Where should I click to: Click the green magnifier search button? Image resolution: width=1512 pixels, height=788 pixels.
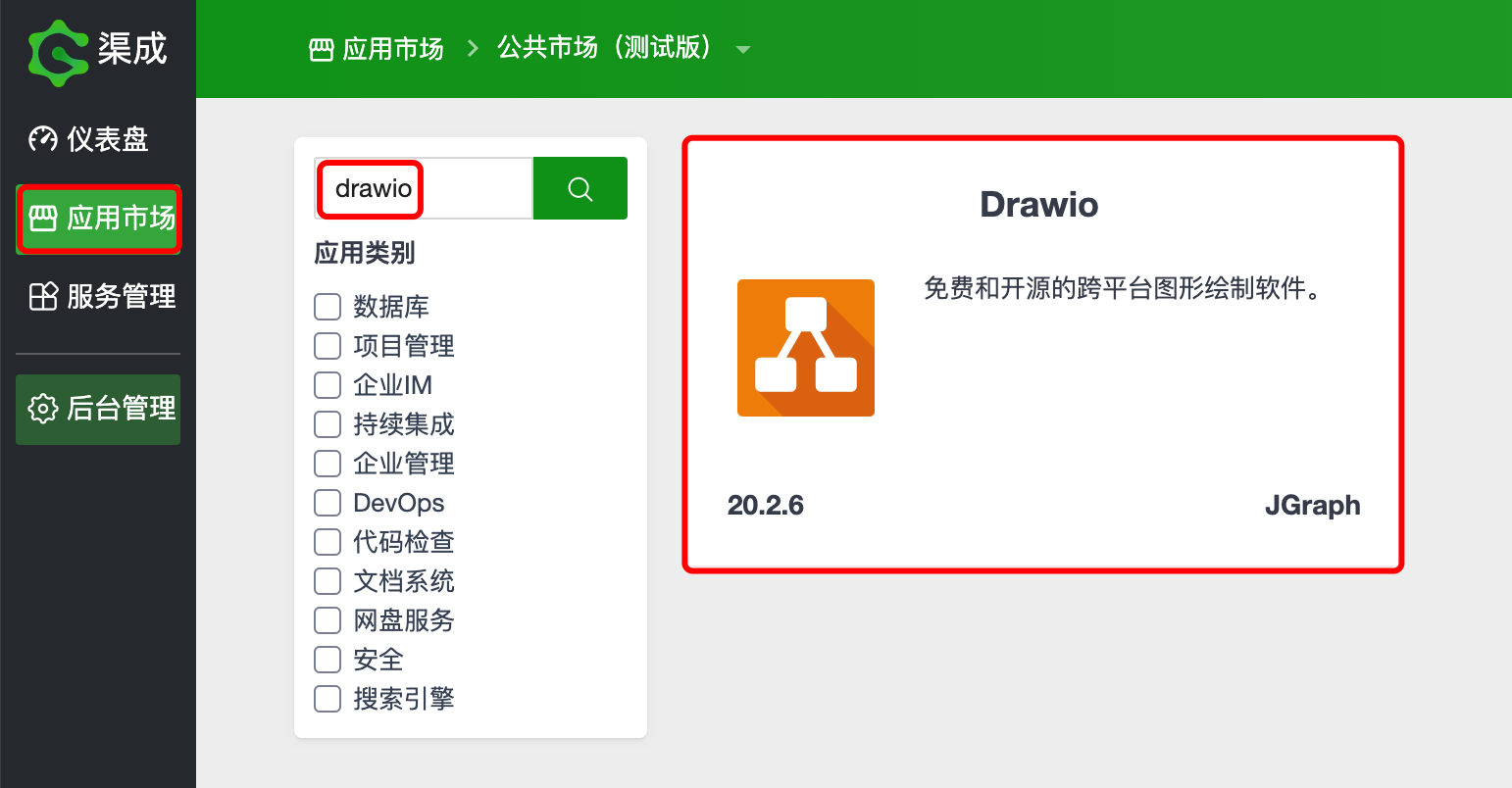click(x=580, y=188)
